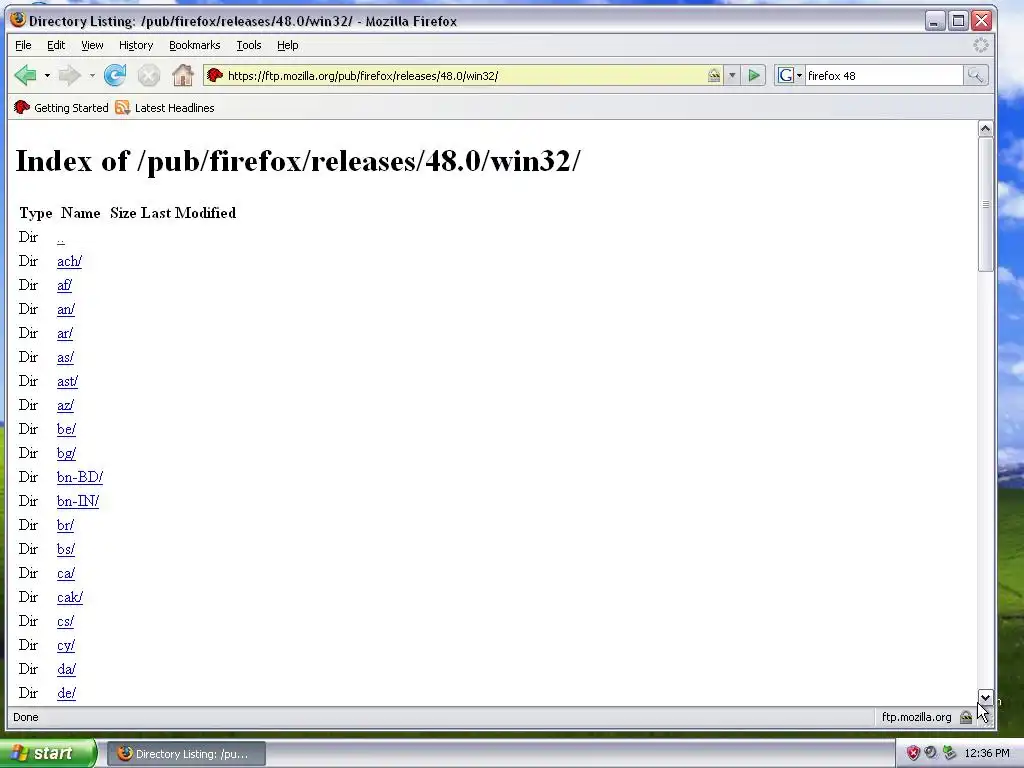Open the cs/ directory link
1024x768 pixels.
[65, 621]
